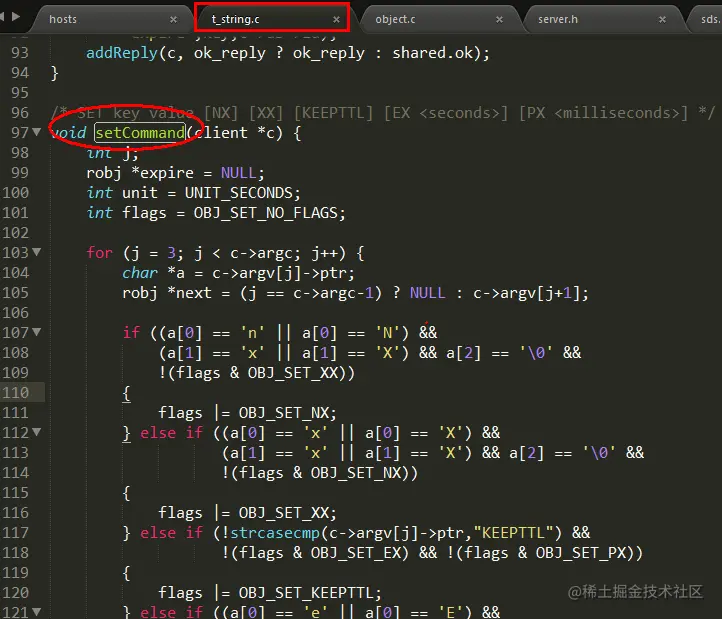The height and width of the screenshot is (619, 722).
Task: Click the opening brace on line 110
Action: 126,393
